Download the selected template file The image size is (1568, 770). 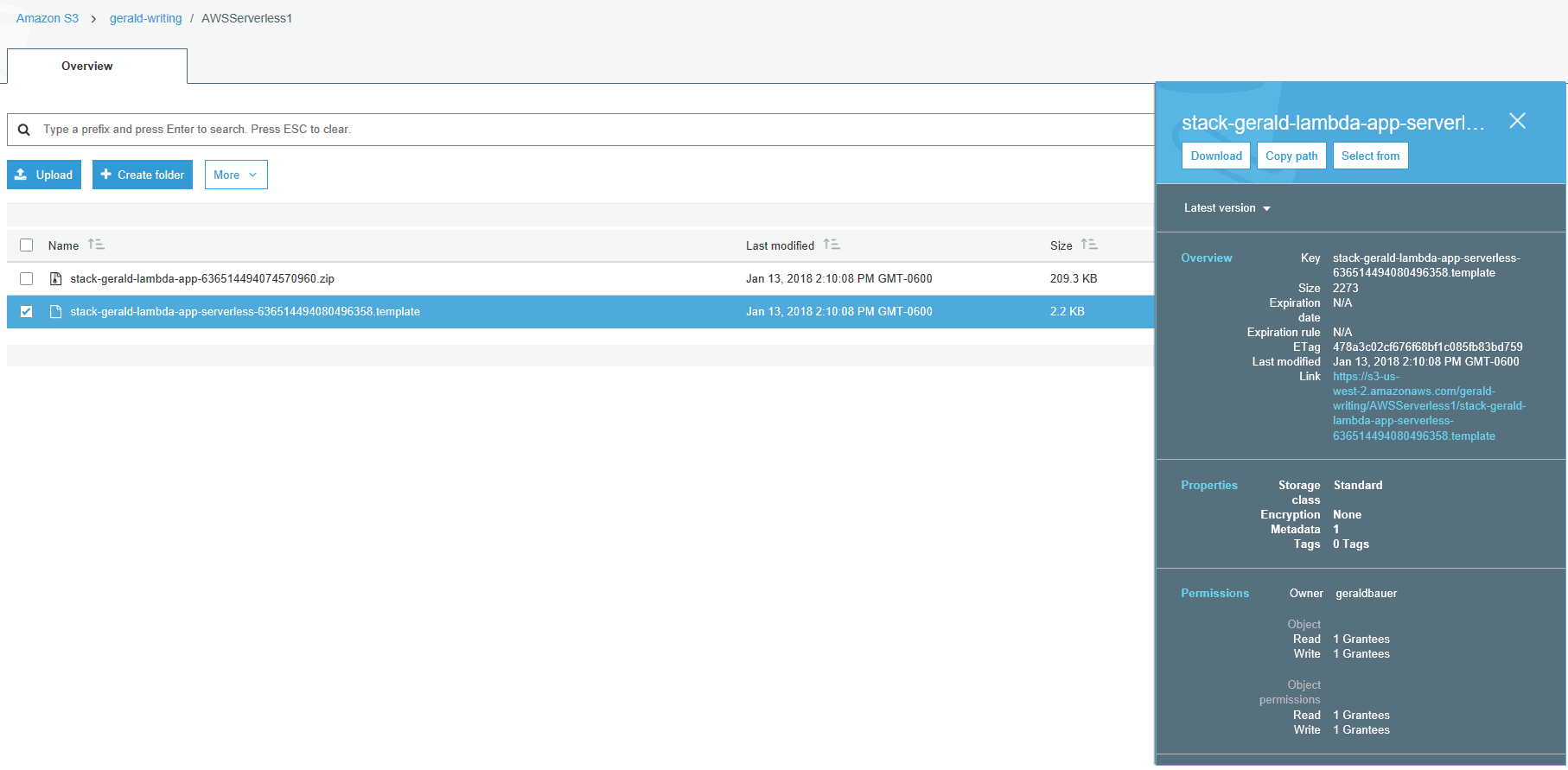click(x=1216, y=156)
